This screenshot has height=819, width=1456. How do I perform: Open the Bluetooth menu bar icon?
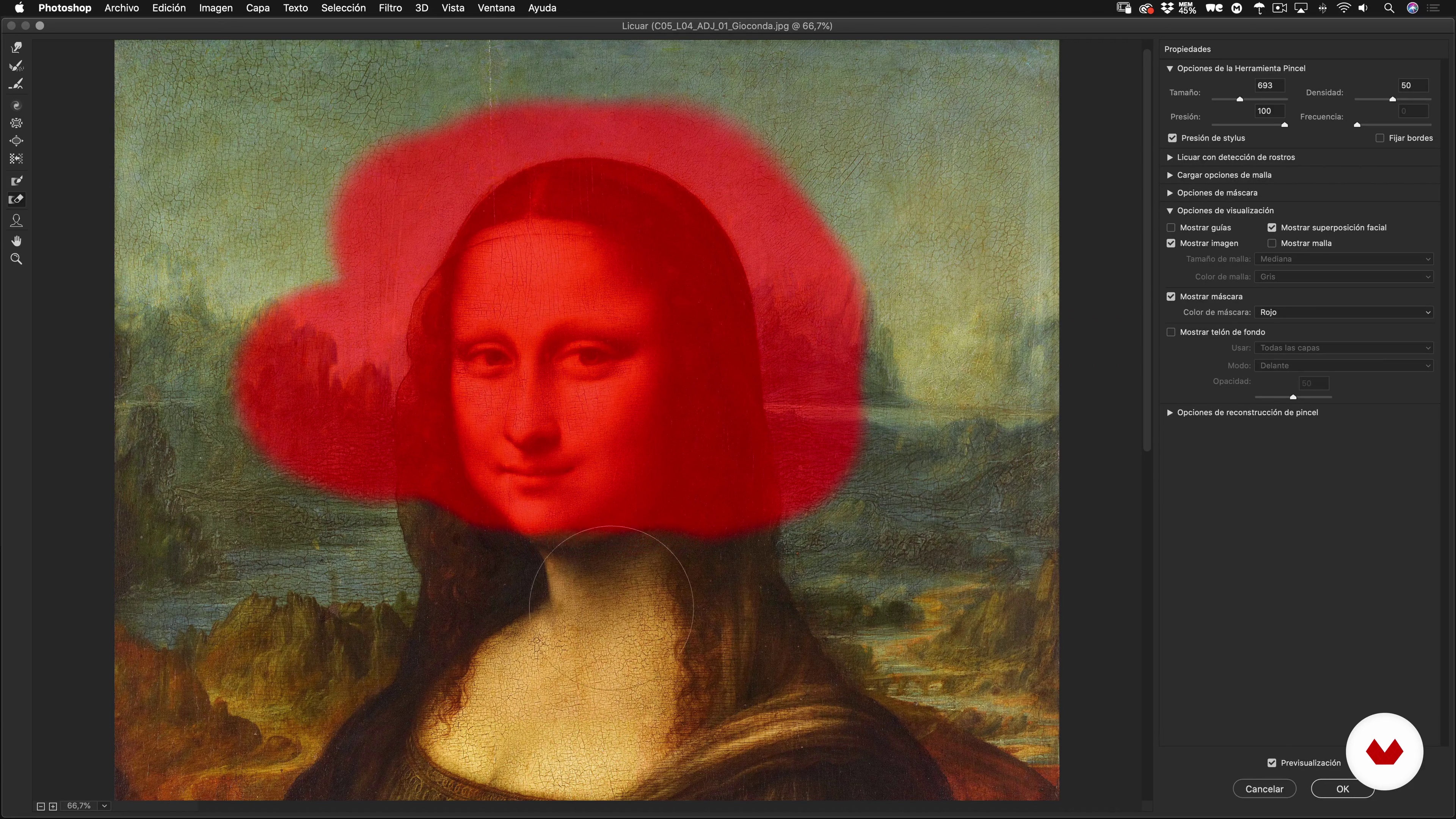pos(1323,8)
